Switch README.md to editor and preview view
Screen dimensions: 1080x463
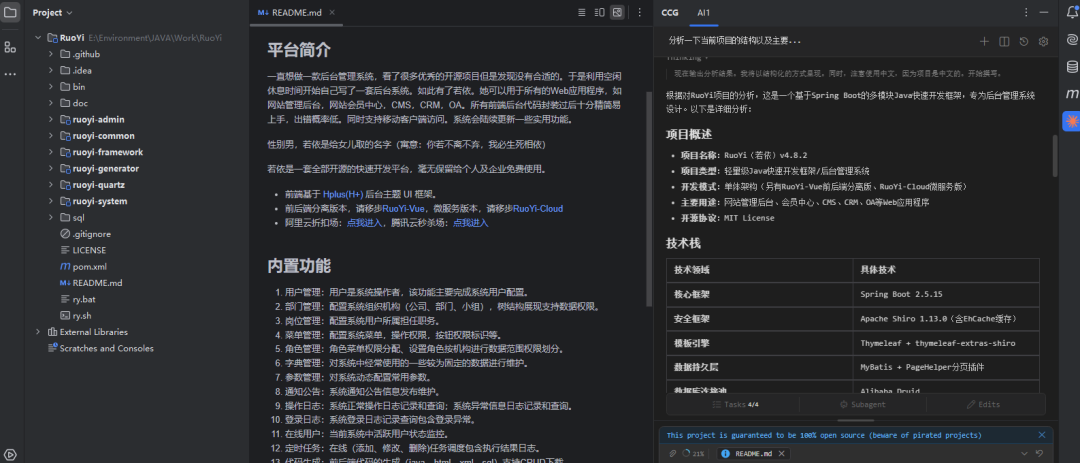point(599,12)
